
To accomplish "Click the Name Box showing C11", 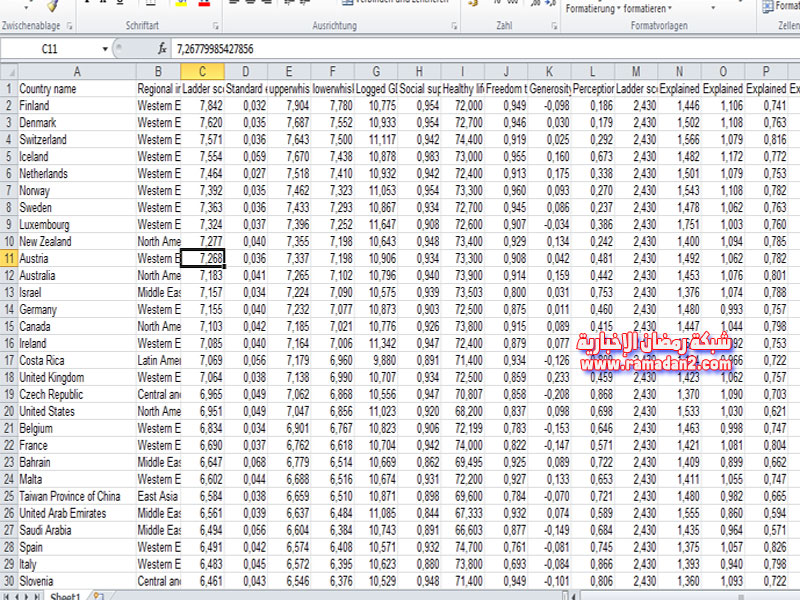I will pos(50,49).
